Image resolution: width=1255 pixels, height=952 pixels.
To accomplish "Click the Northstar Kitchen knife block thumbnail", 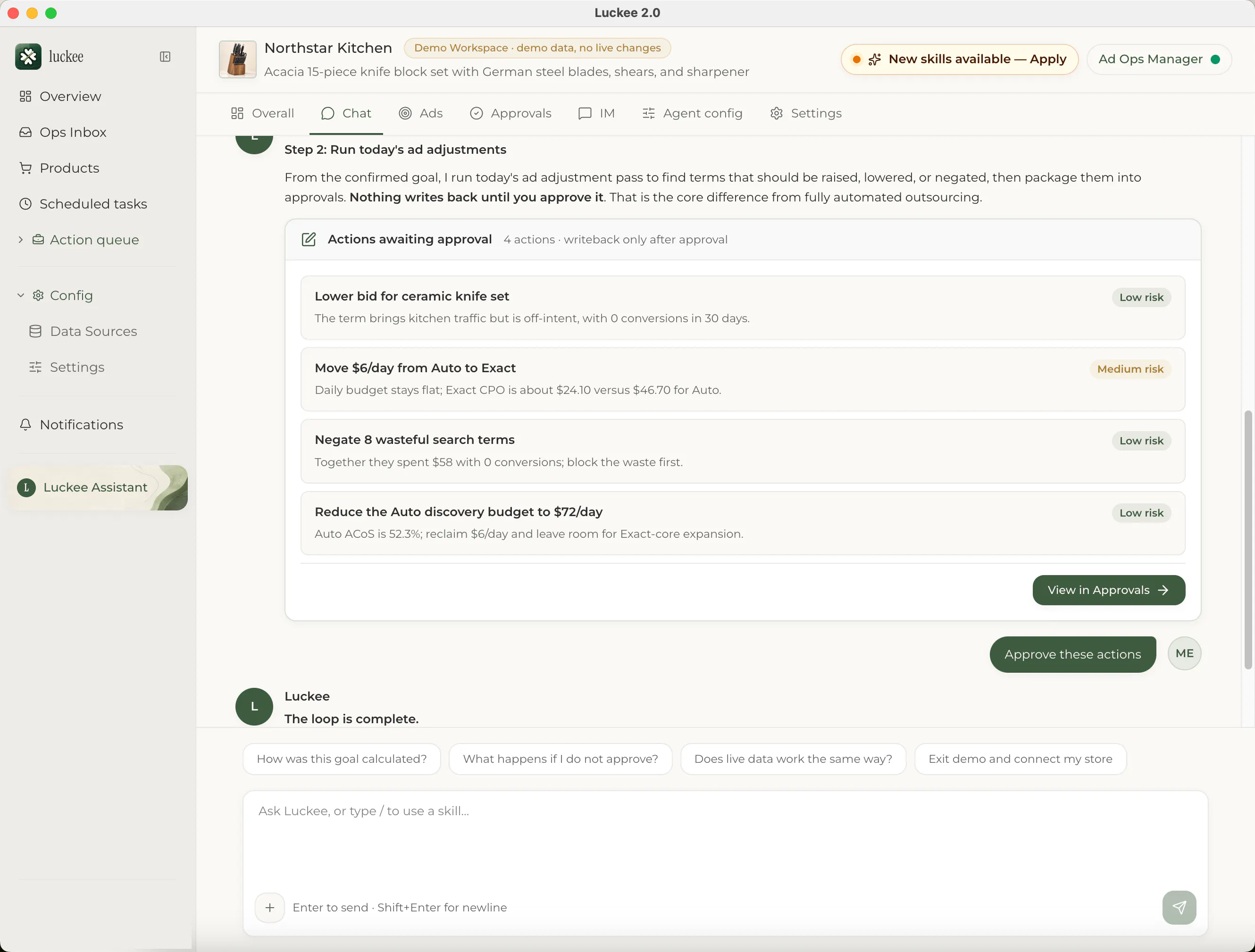I will (237, 59).
